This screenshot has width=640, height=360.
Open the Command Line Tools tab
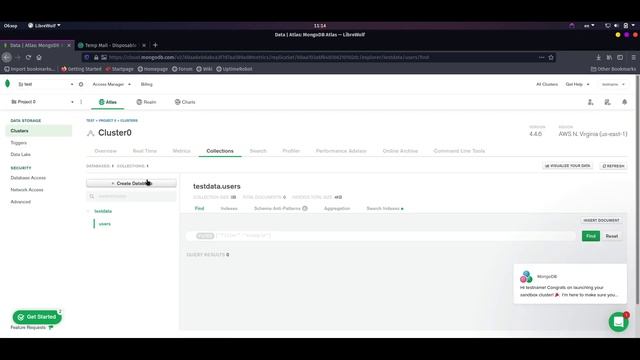pyautogui.click(x=459, y=151)
